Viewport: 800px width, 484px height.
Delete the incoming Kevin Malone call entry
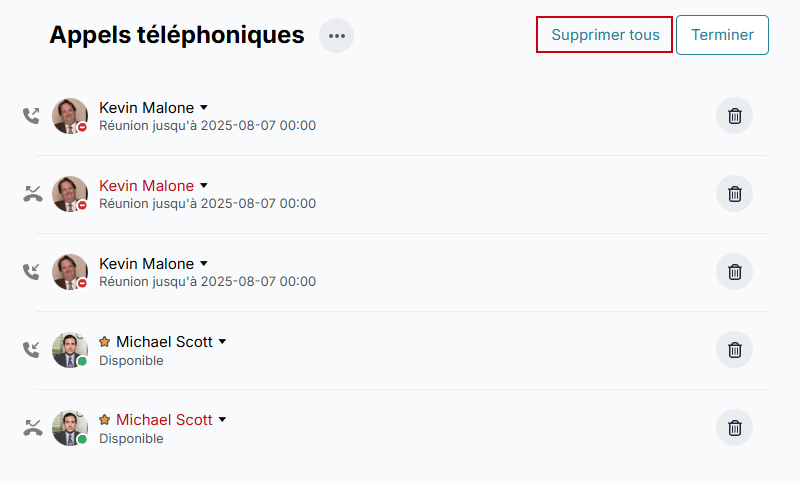click(x=734, y=272)
